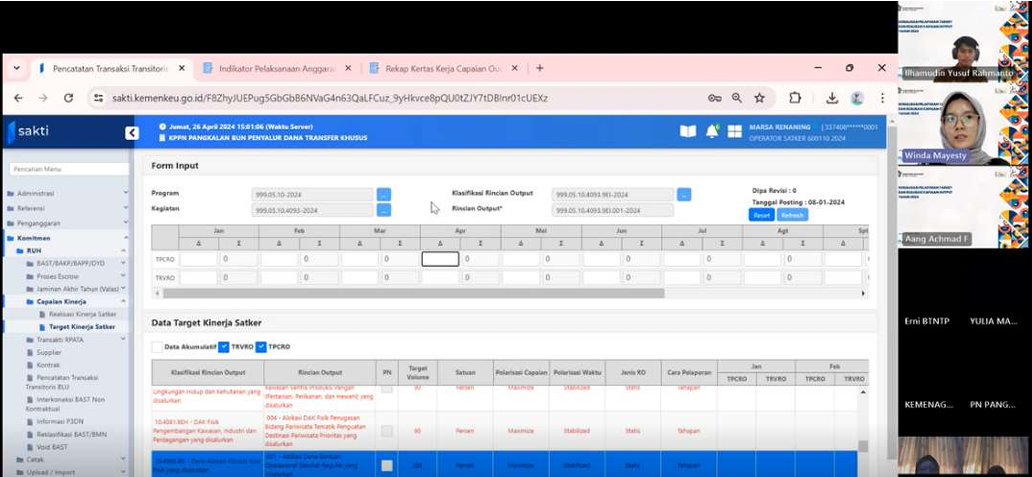Screen dimensions: 1032x477
Task: Toggle PN checkbox in the highlighted blue row
Action: (x=387, y=465)
